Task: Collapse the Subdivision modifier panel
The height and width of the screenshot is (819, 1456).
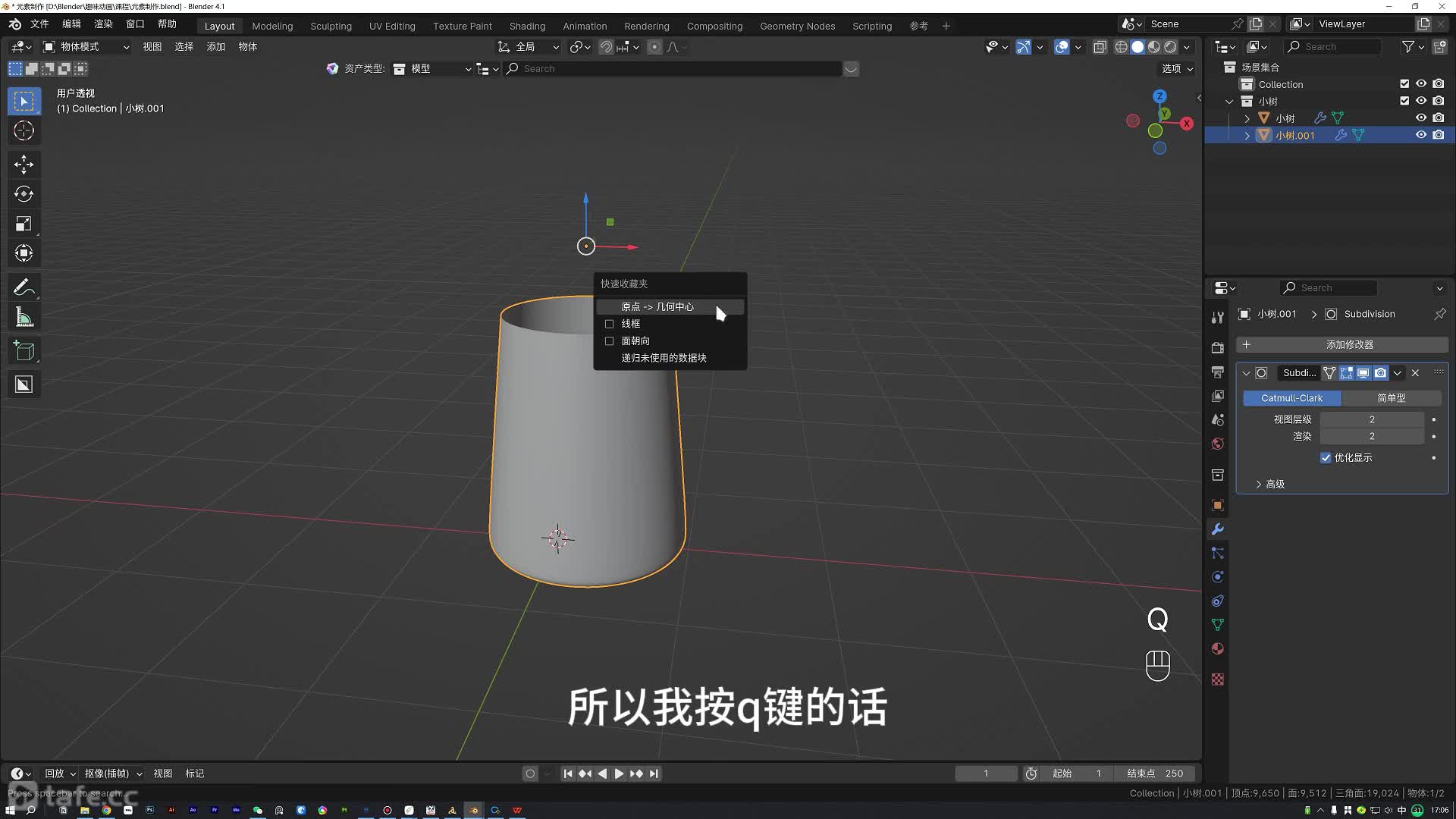Action: (1246, 373)
